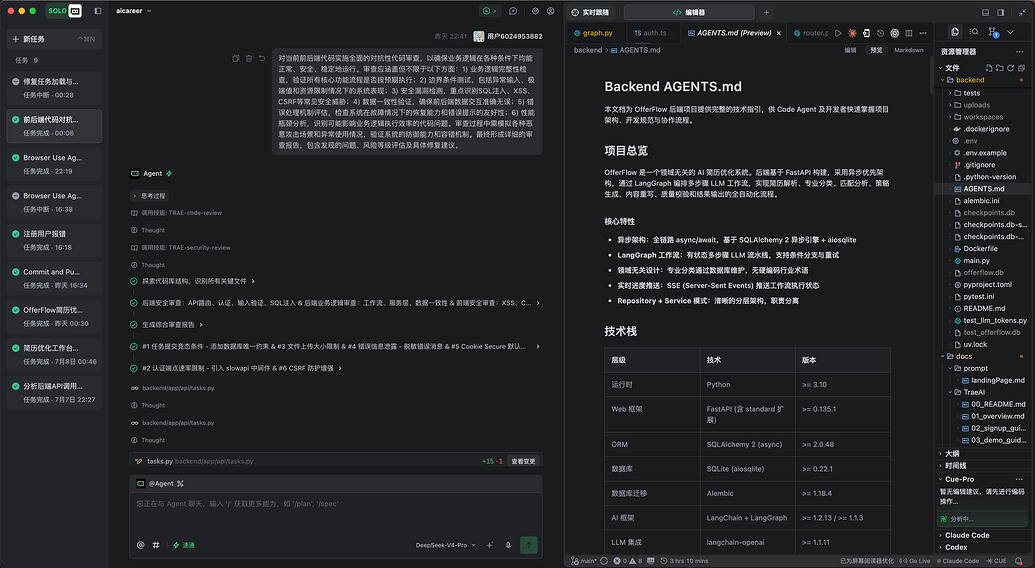Image resolution: width=1035 pixels, height=568 pixels.
Task: Switch preview to 编辑 mode
Action: [x=850, y=50]
